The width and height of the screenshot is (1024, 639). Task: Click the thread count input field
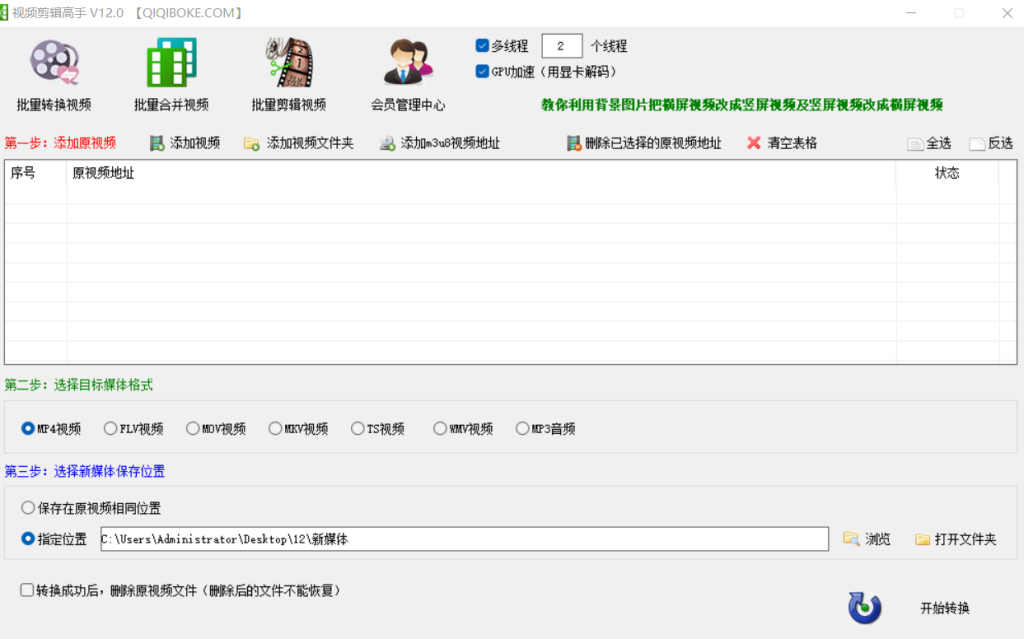pos(561,46)
